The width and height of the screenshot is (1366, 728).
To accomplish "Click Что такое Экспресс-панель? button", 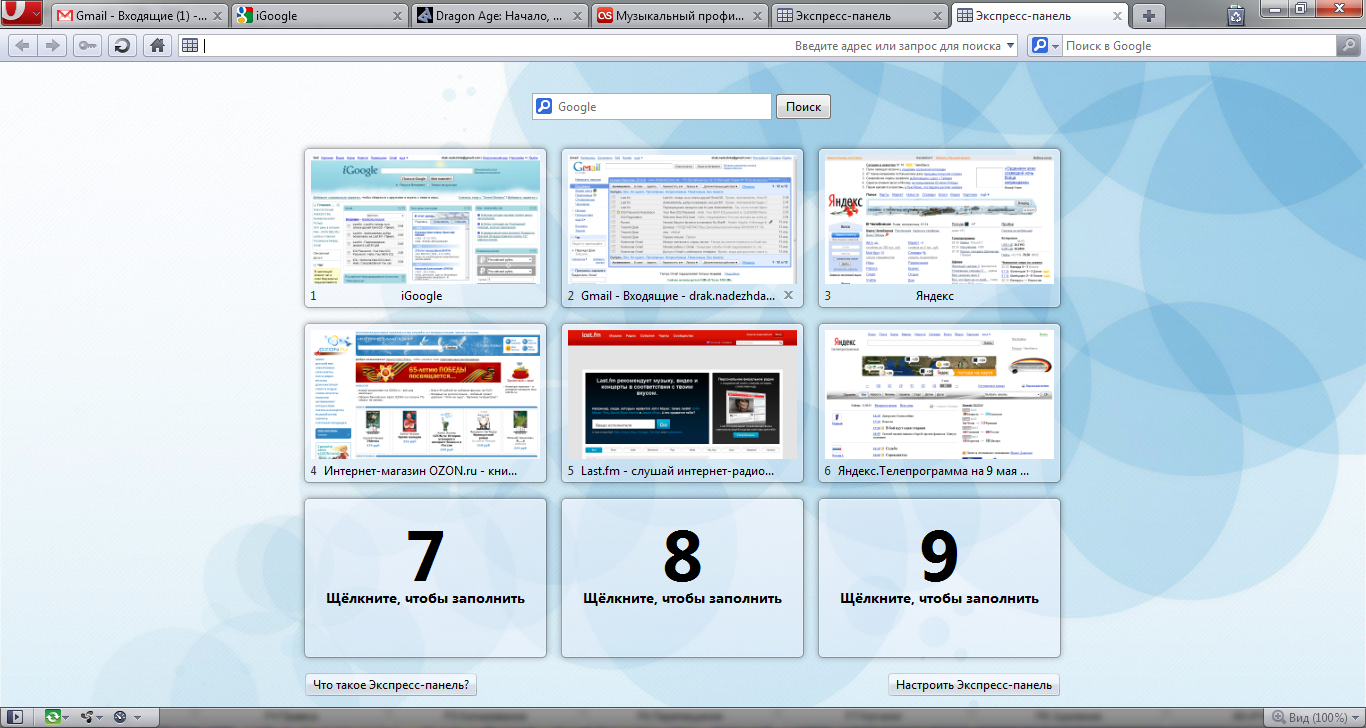I will point(391,685).
